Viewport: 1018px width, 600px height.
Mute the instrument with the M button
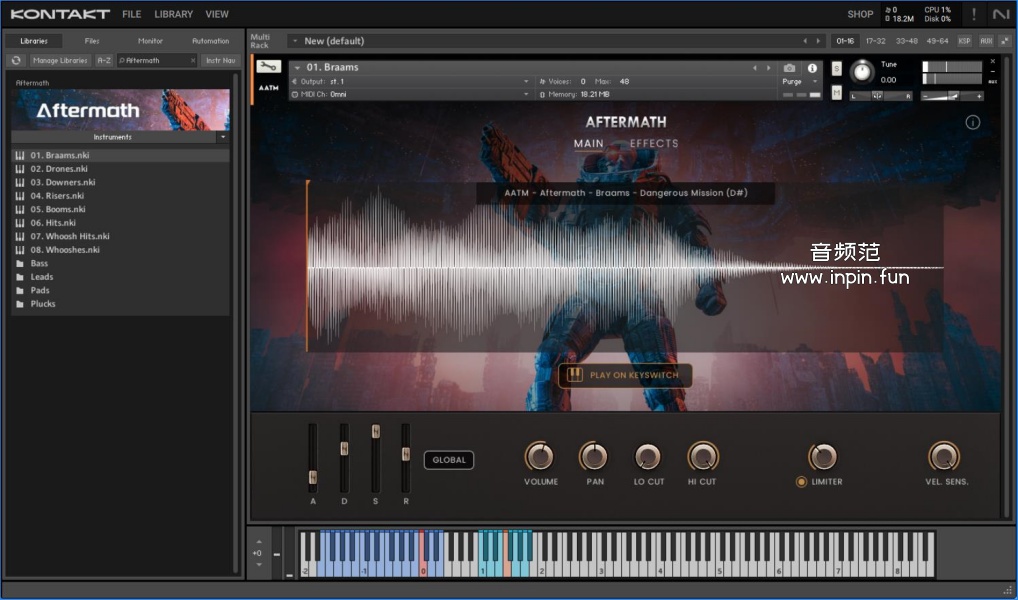point(837,92)
